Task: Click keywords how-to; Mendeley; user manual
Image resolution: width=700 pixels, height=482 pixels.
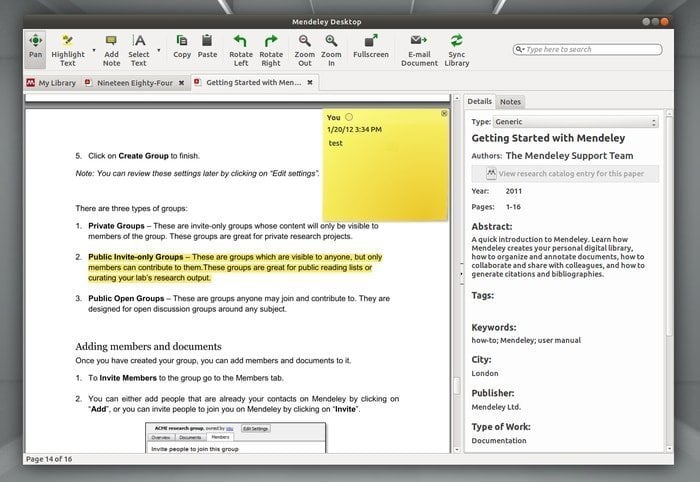Action: [x=526, y=341]
